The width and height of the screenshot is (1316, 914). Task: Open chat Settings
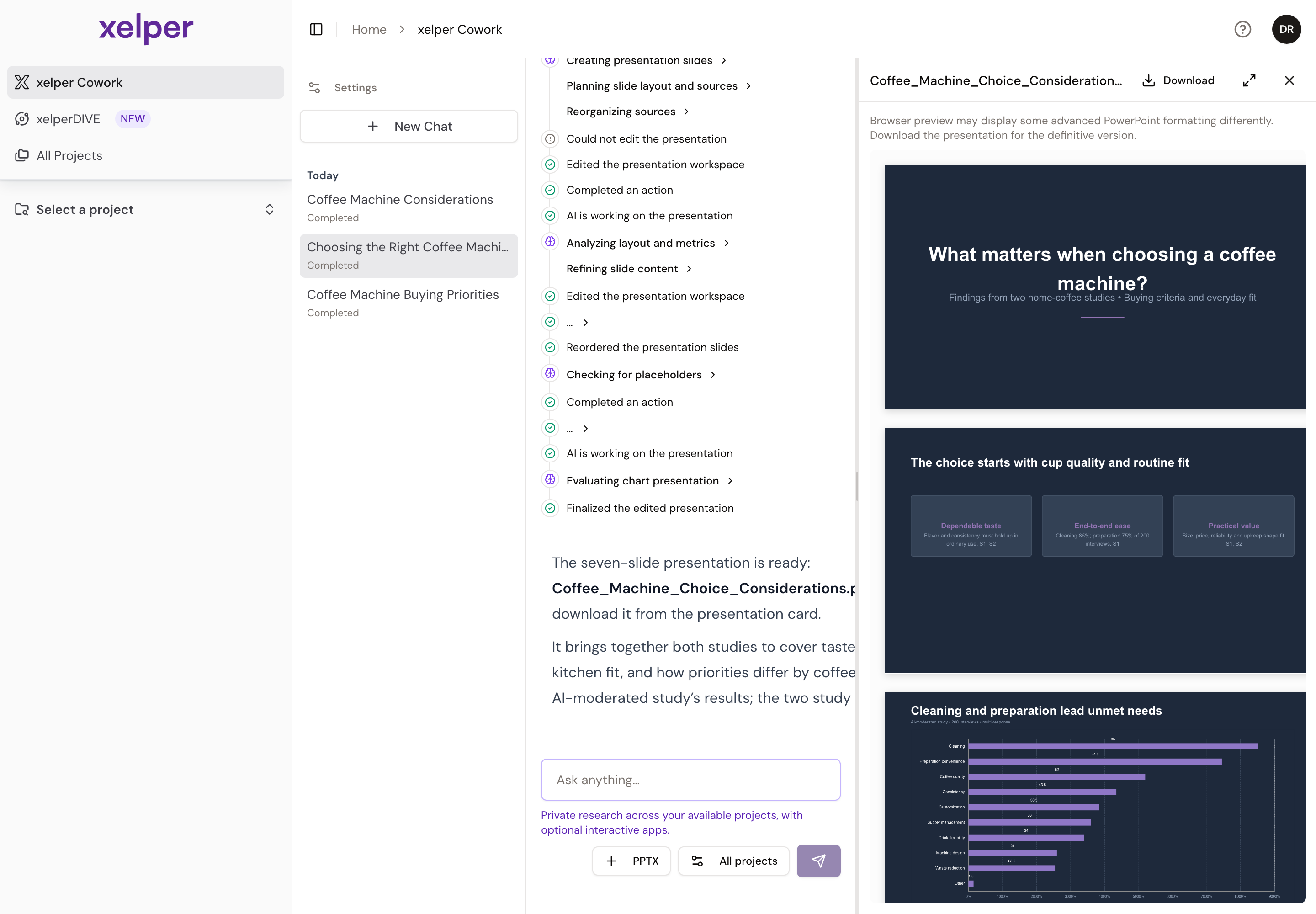342,88
